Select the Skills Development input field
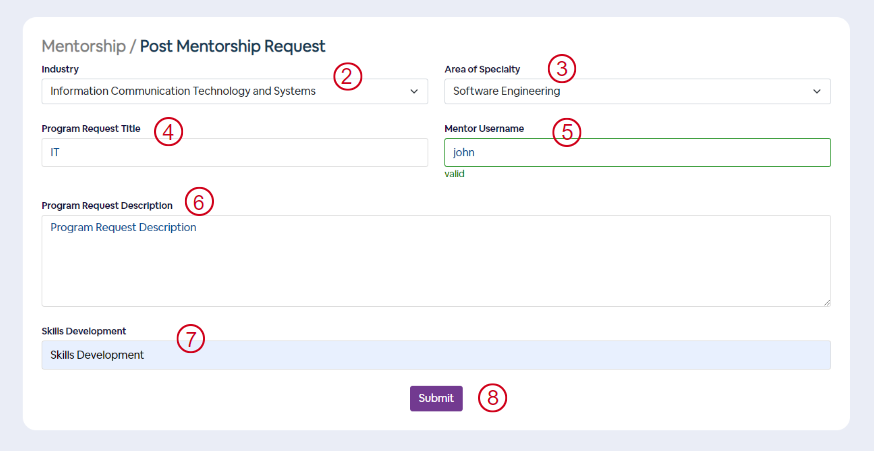 pyautogui.click(x=436, y=355)
